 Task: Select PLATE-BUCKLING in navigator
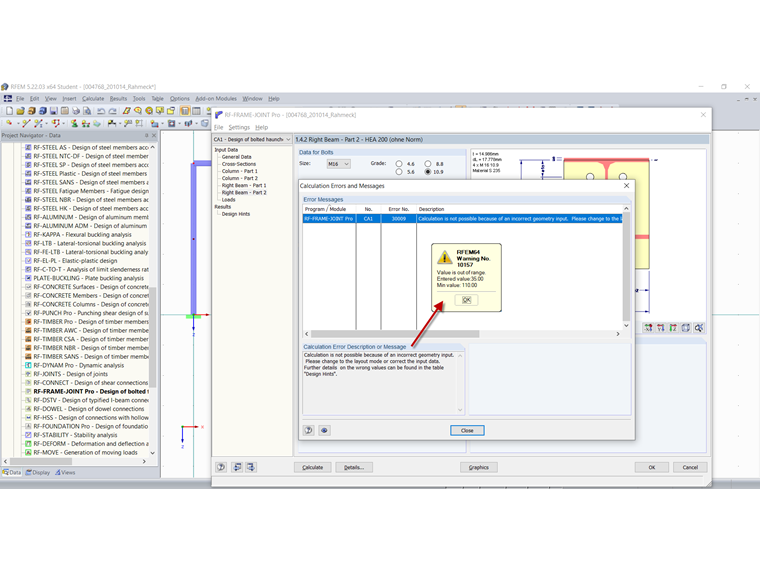pos(89,278)
